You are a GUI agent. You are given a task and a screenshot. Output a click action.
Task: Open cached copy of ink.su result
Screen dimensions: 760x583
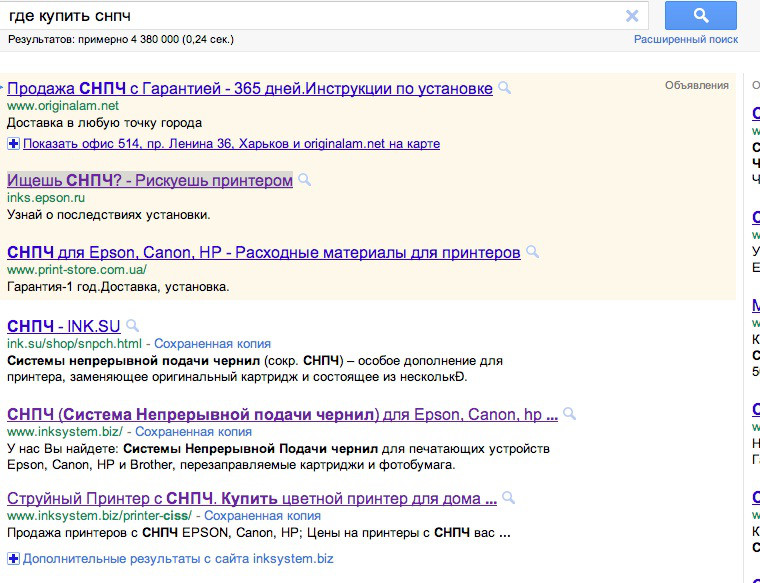212,344
